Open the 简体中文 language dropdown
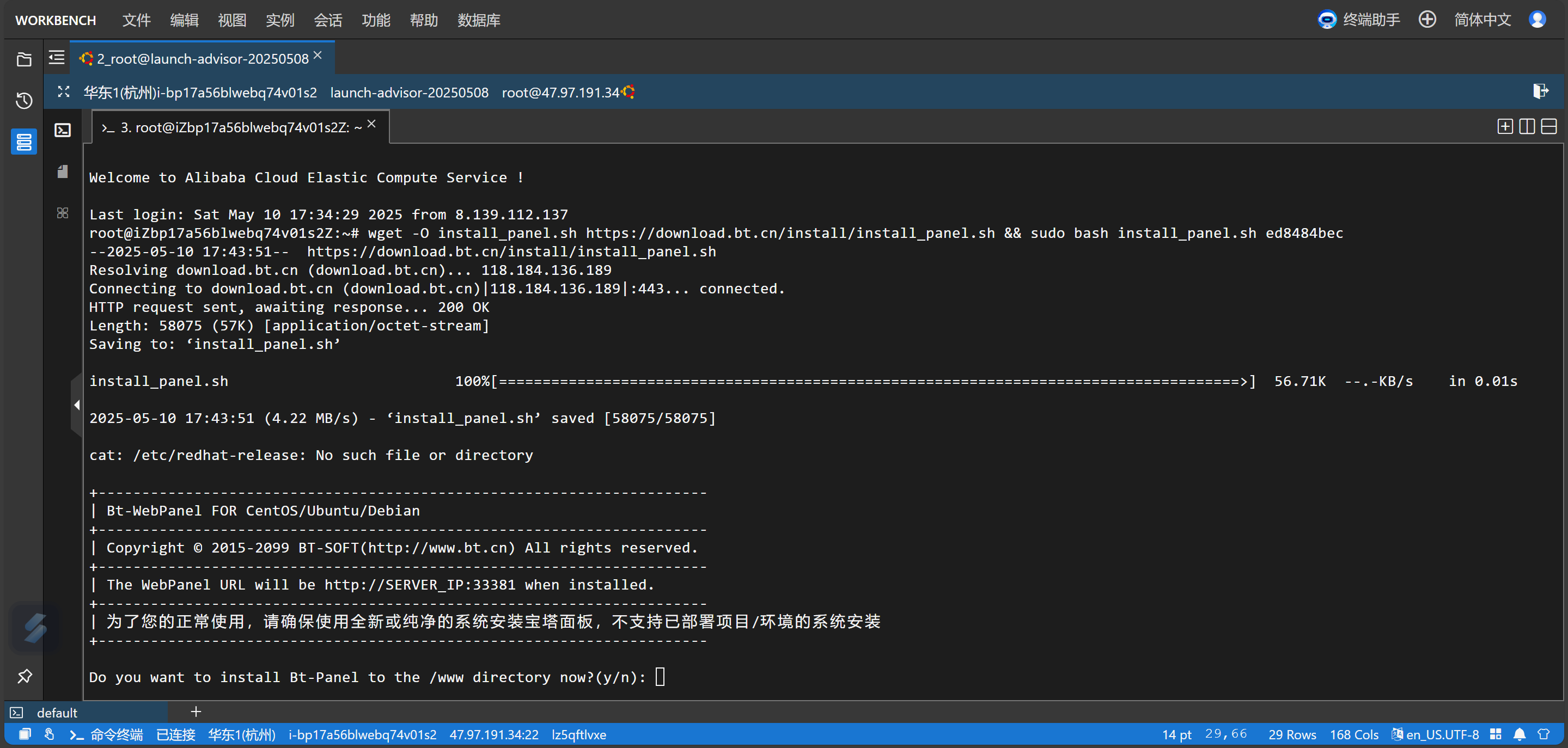1568x748 pixels. click(1482, 20)
